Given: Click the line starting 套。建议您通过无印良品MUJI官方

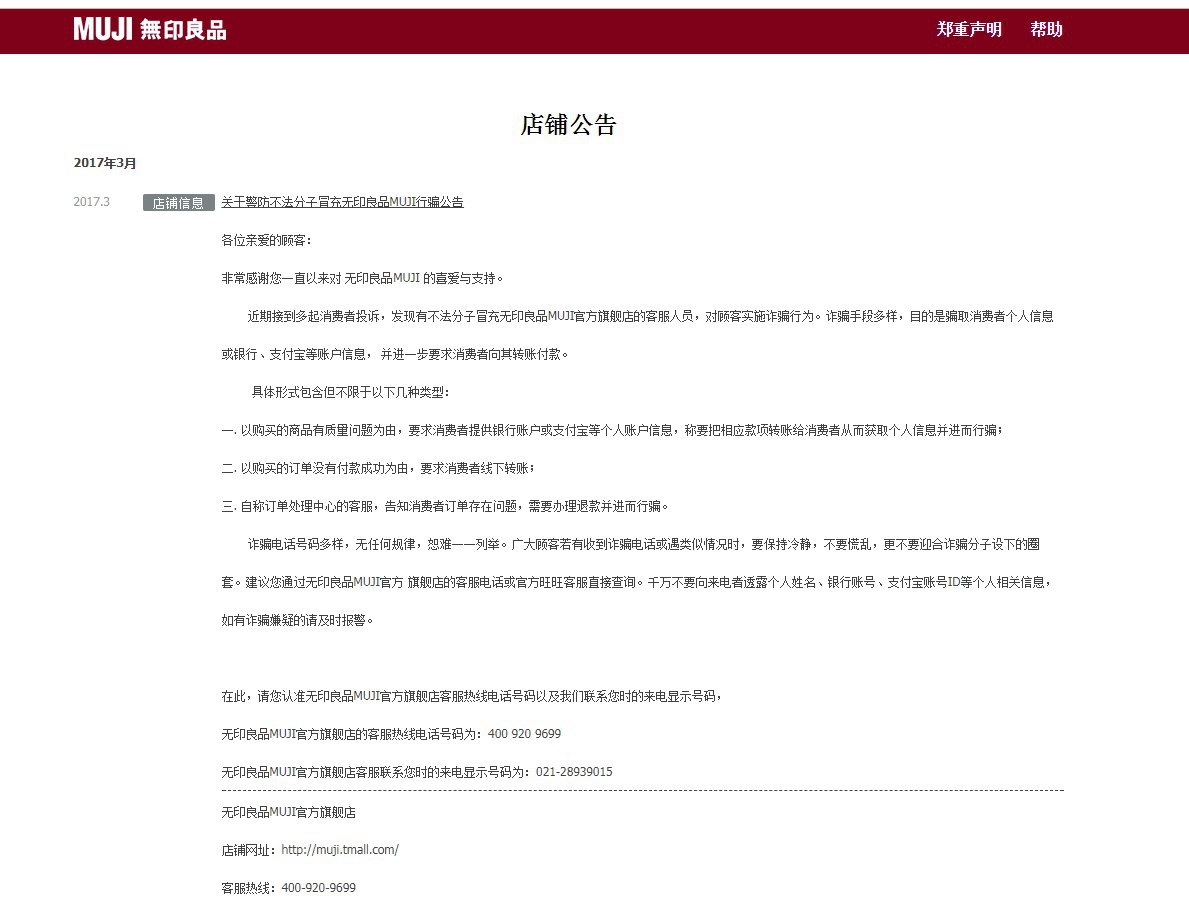Looking at the screenshot, I should click(x=636, y=582).
